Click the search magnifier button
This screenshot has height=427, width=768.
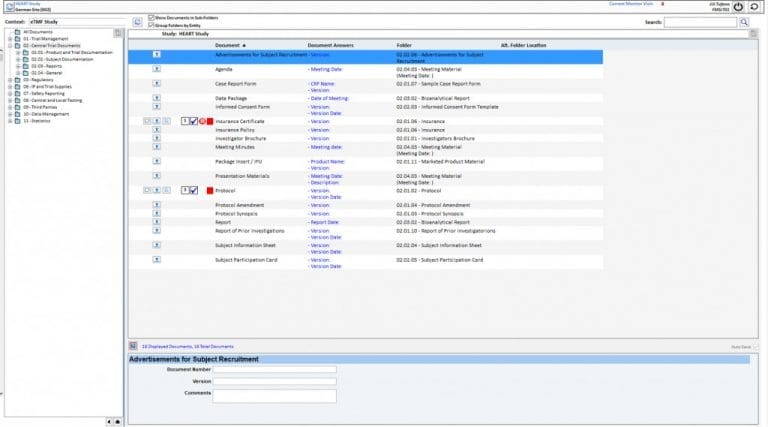[744, 21]
